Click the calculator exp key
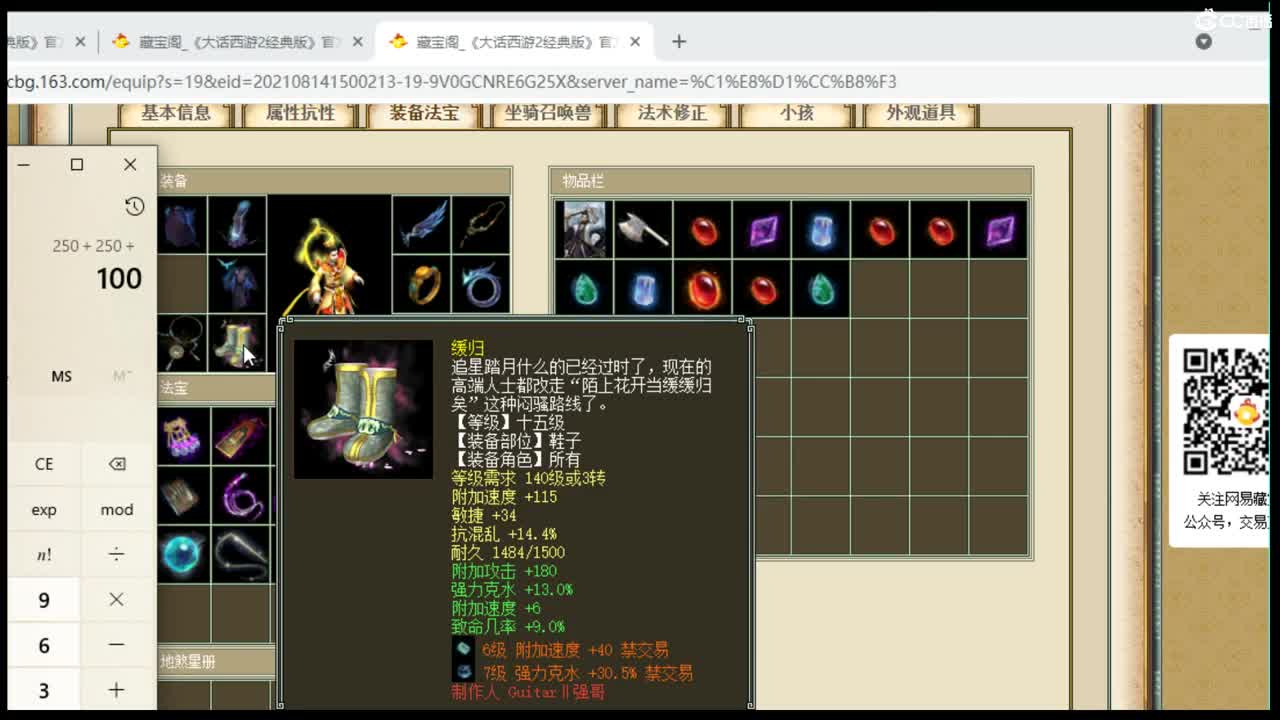Image resolution: width=1280 pixels, height=720 pixels. (44, 510)
